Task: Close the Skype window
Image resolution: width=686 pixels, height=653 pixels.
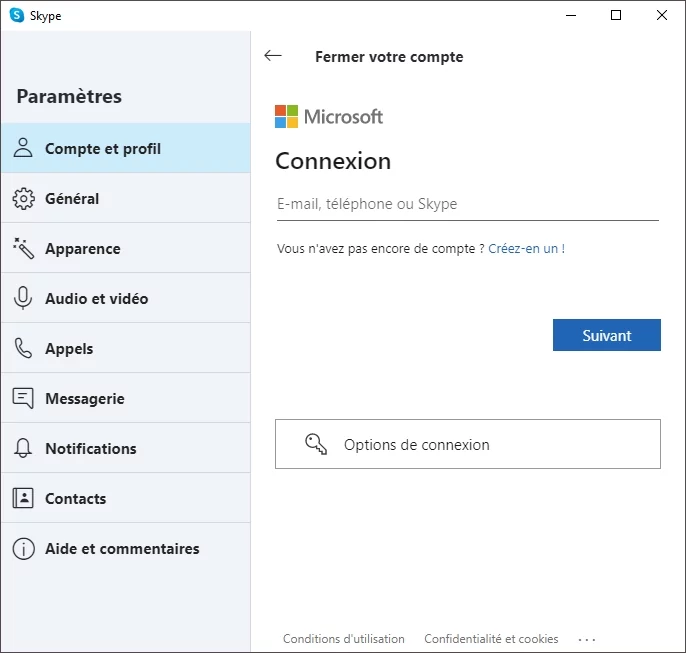Action: click(662, 15)
